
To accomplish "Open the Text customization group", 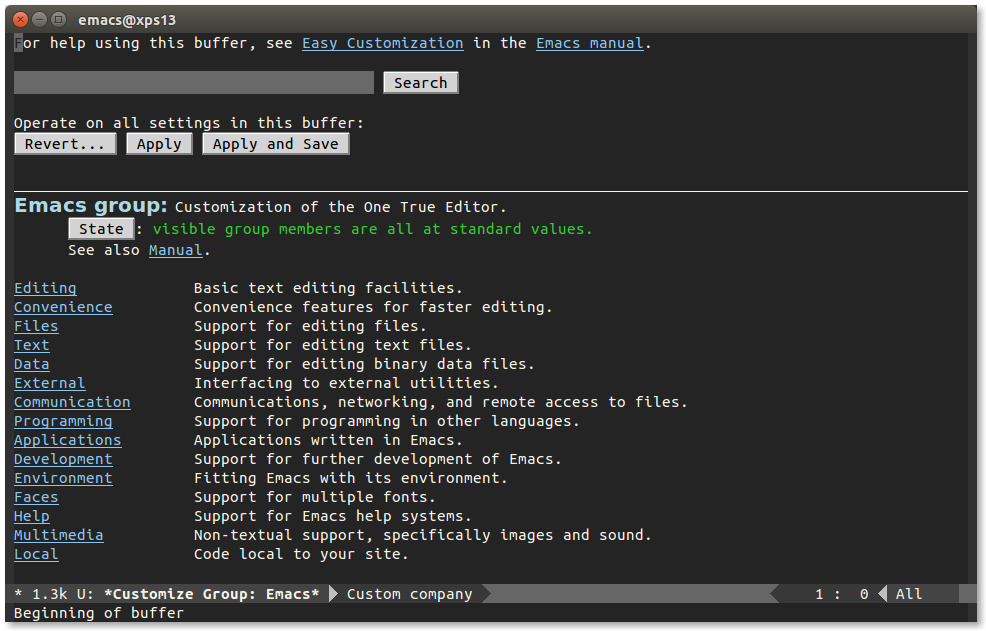I will [31, 345].
